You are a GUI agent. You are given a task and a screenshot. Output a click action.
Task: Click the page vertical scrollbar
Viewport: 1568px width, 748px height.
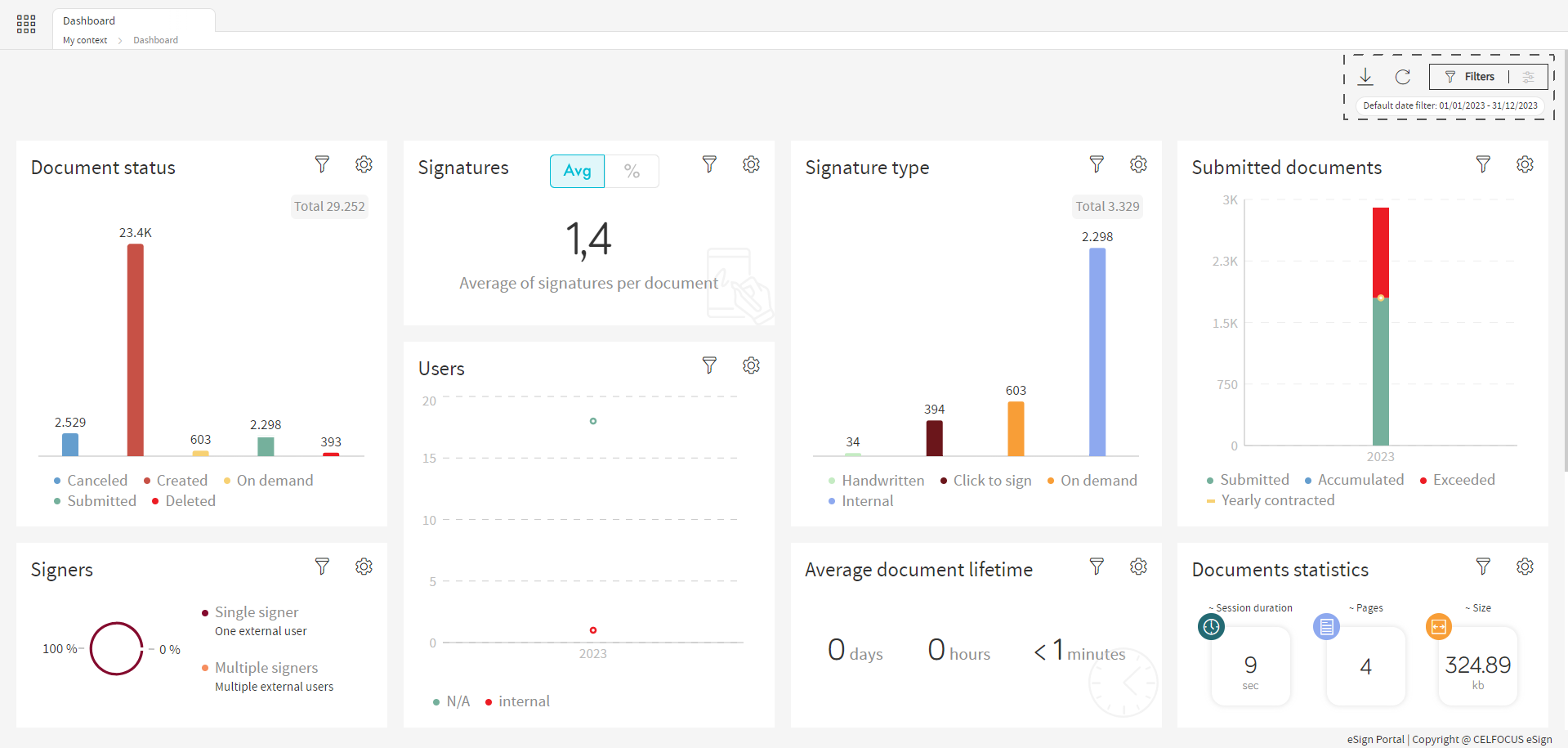coord(1565,262)
